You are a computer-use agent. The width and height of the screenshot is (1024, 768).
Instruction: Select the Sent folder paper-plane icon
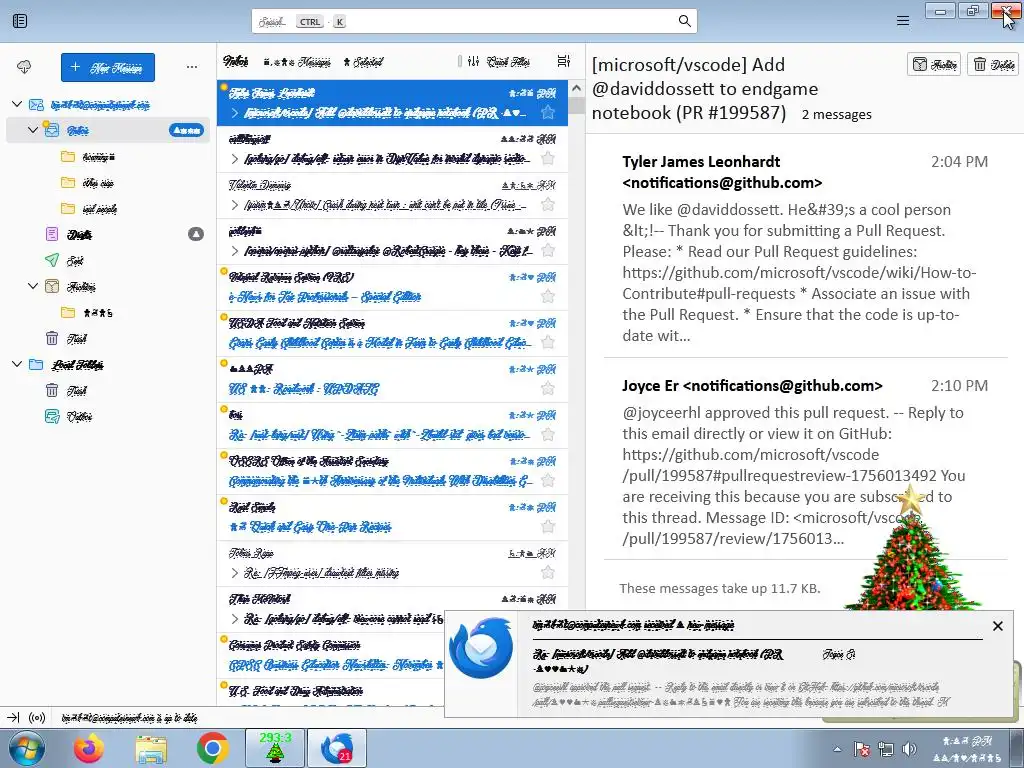tap(52, 260)
